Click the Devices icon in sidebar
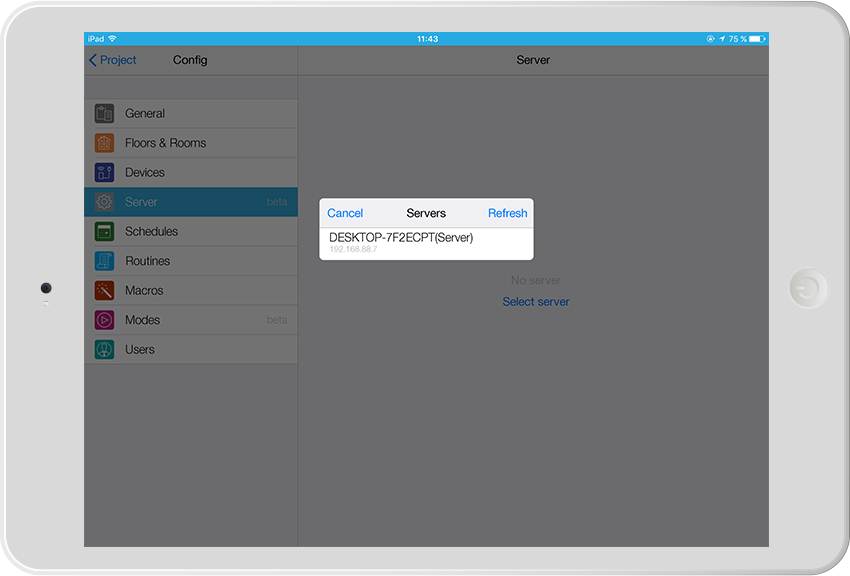The width and height of the screenshot is (850, 576). point(104,173)
